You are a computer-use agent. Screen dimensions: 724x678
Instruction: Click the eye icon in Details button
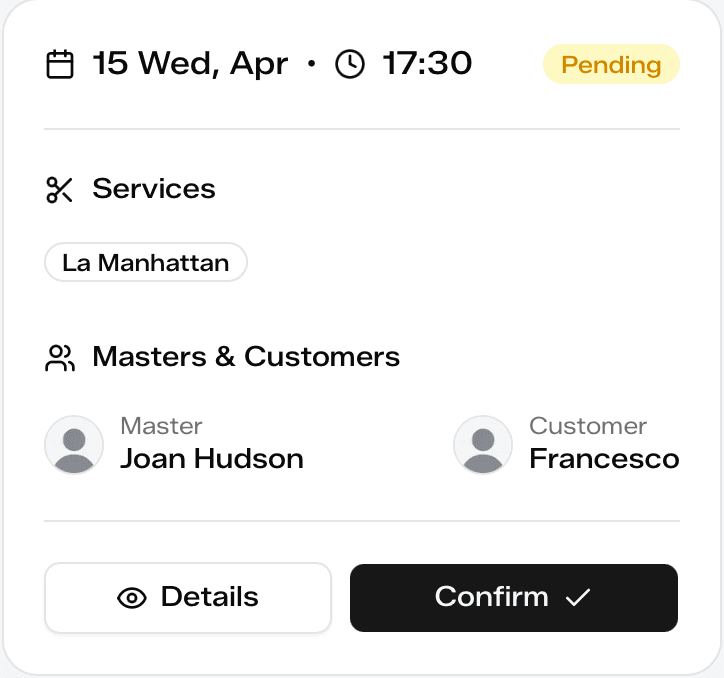tap(132, 598)
